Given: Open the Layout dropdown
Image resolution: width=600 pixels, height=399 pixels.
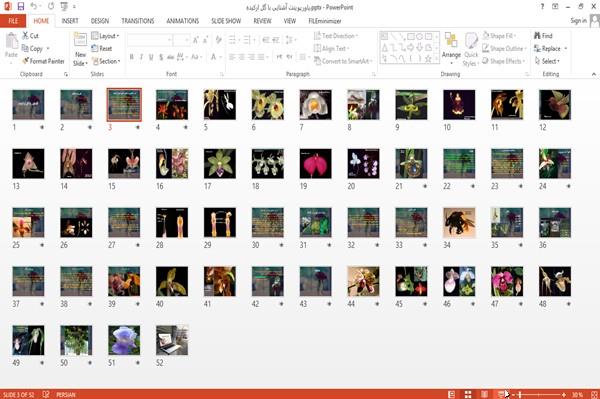Looking at the screenshot, I should point(105,36).
